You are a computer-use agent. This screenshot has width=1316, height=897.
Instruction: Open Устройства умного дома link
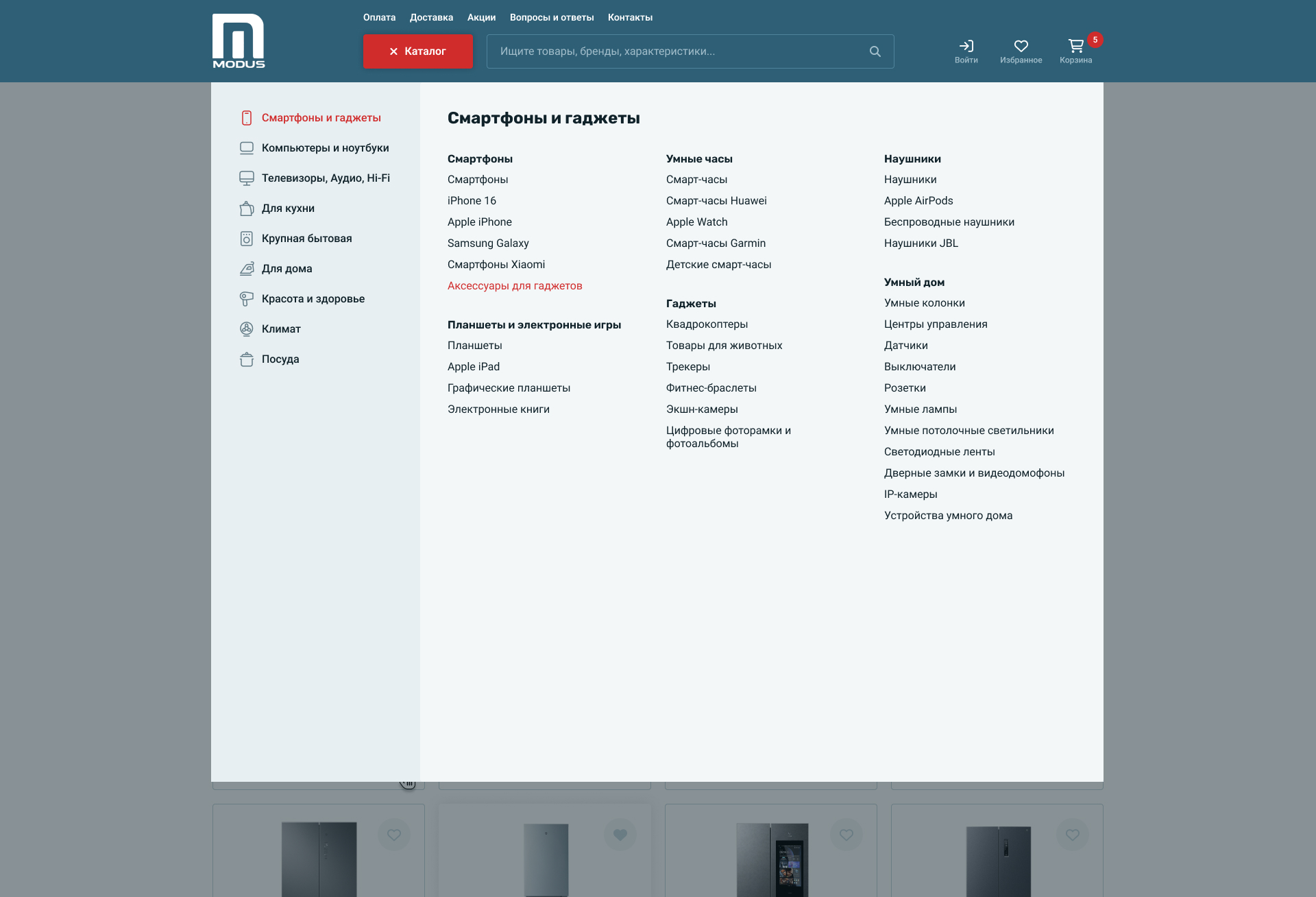click(949, 516)
